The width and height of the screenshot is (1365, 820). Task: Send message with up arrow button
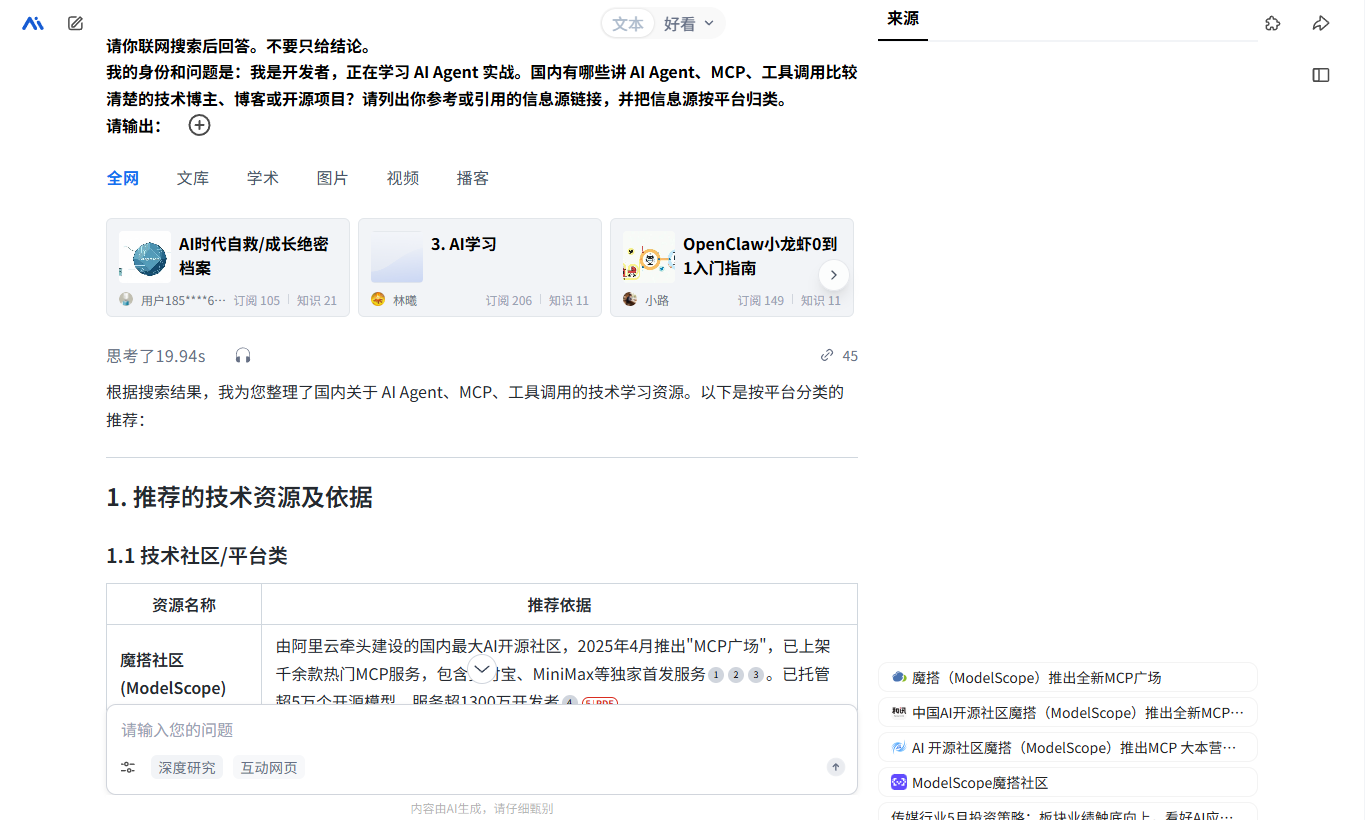pos(836,767)
